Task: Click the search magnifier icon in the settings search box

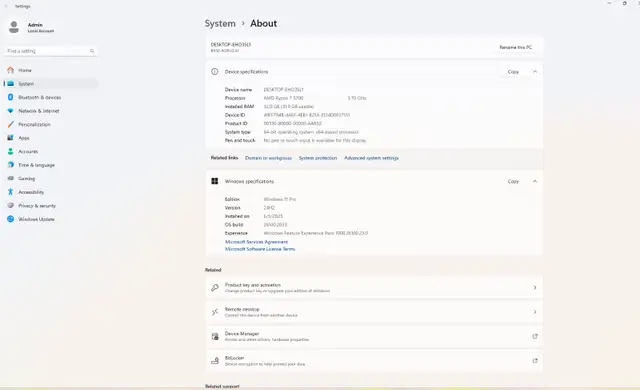Action: 92,51
